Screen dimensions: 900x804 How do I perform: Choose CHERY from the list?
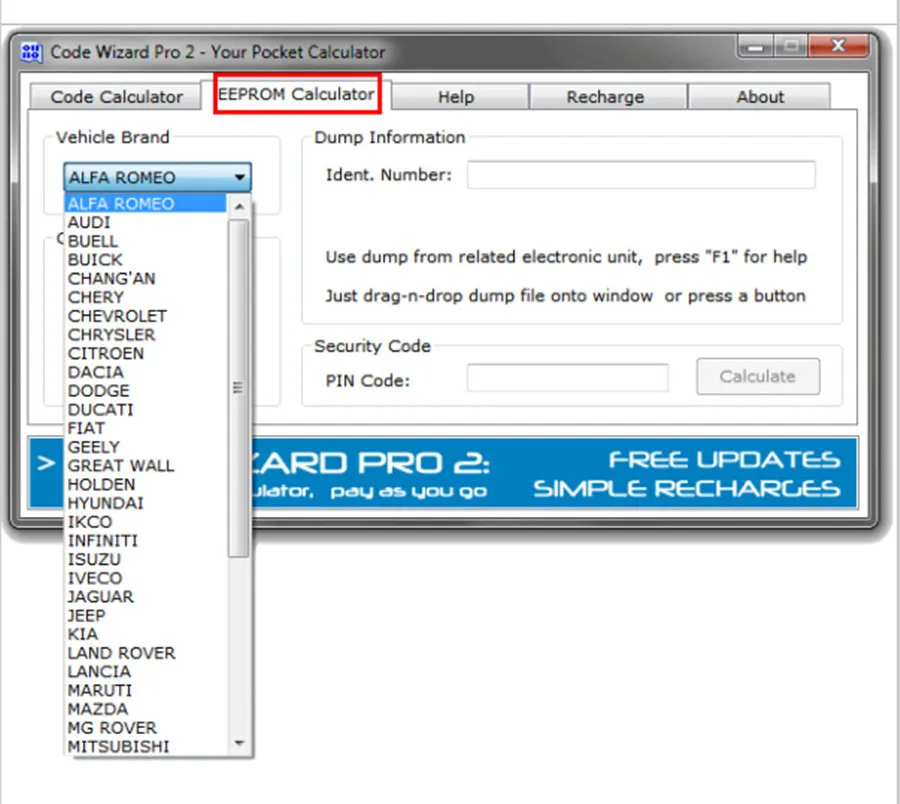pos(145,297)
